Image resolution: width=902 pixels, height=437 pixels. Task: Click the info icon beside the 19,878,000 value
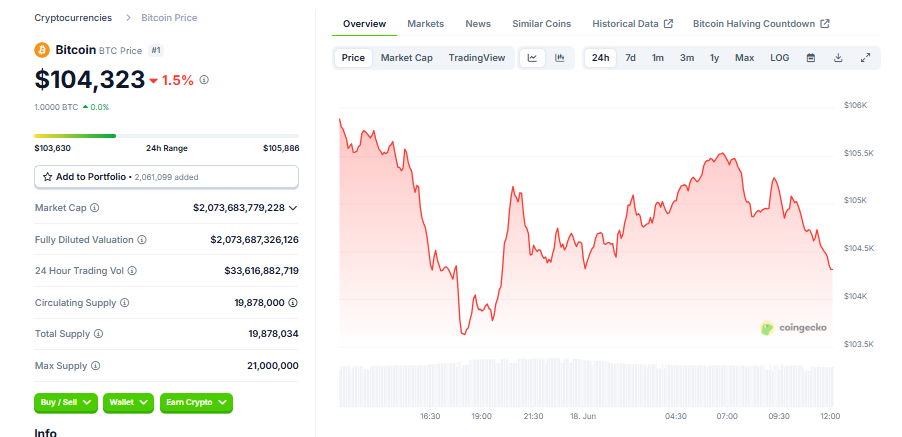[293, 302]
